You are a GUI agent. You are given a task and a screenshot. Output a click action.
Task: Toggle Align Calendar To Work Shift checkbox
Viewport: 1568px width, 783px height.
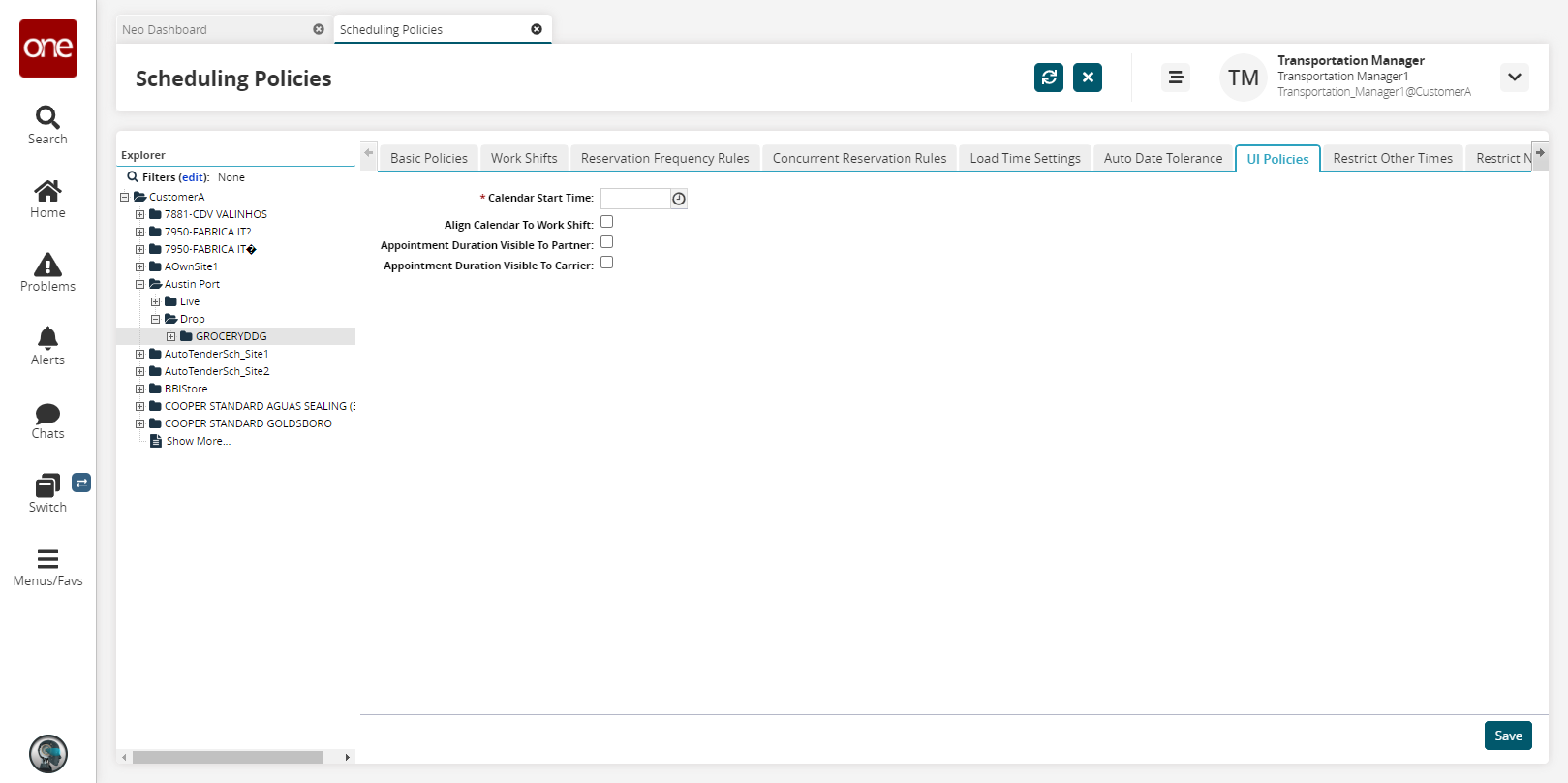[607, 222]
